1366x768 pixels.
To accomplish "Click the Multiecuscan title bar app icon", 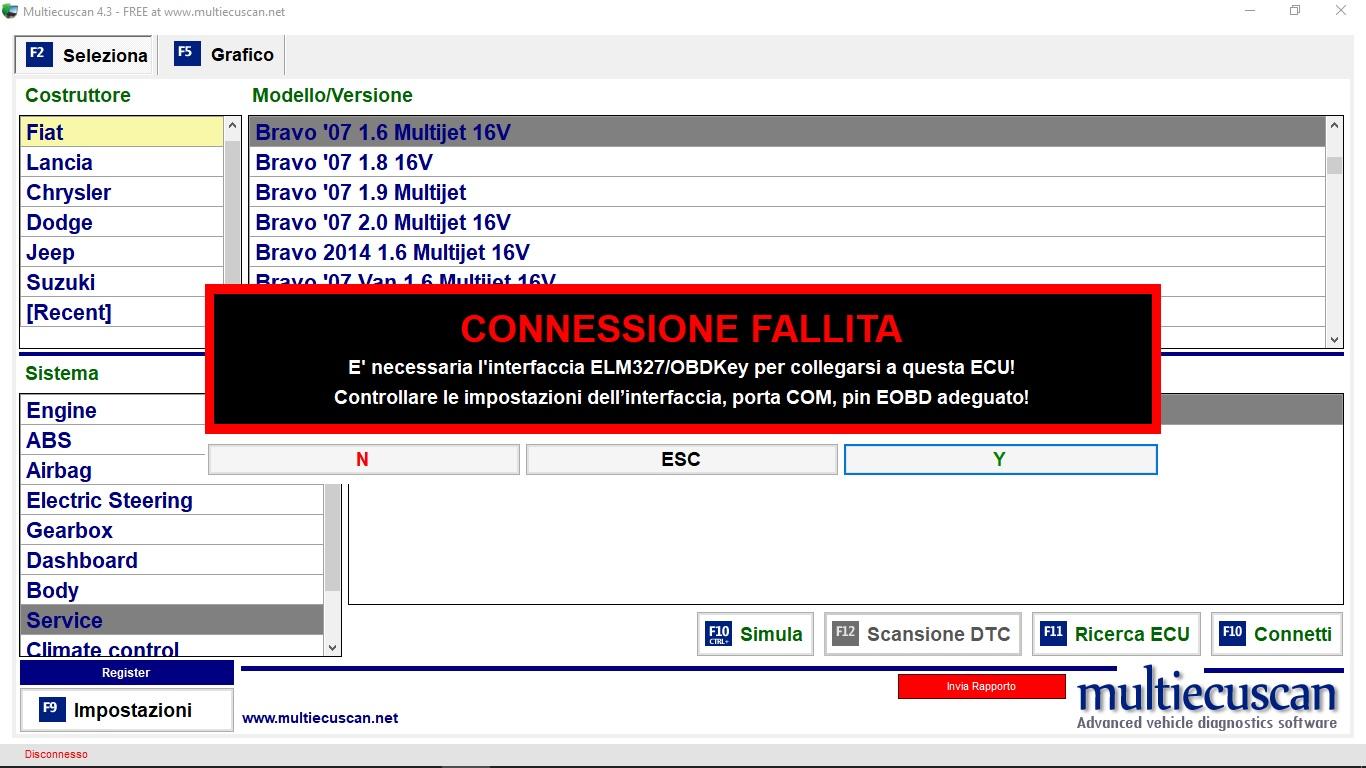I will click(x=10, y=11).
